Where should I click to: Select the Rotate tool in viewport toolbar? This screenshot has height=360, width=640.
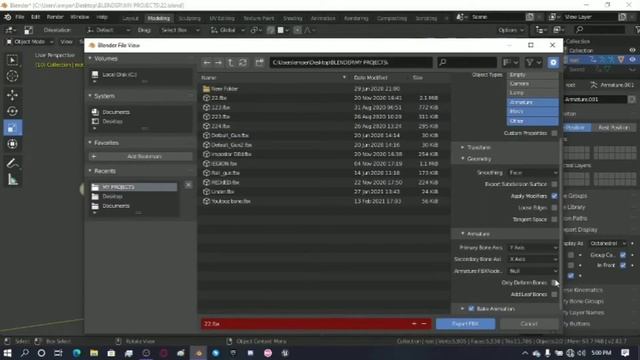pos(12,111)
